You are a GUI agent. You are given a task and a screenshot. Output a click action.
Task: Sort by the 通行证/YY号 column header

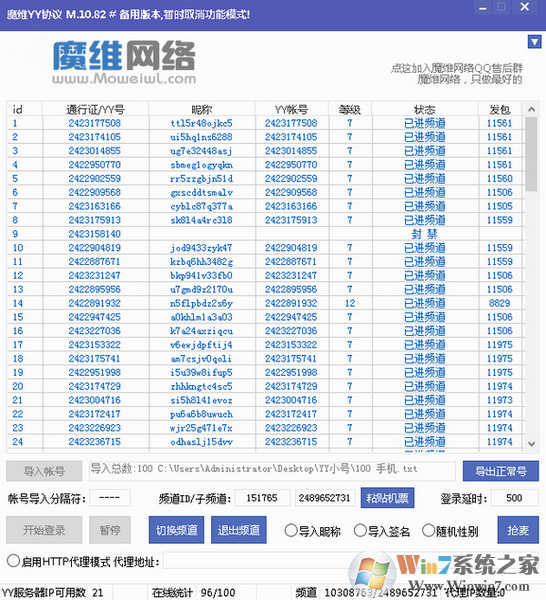(x=95, y=109)
